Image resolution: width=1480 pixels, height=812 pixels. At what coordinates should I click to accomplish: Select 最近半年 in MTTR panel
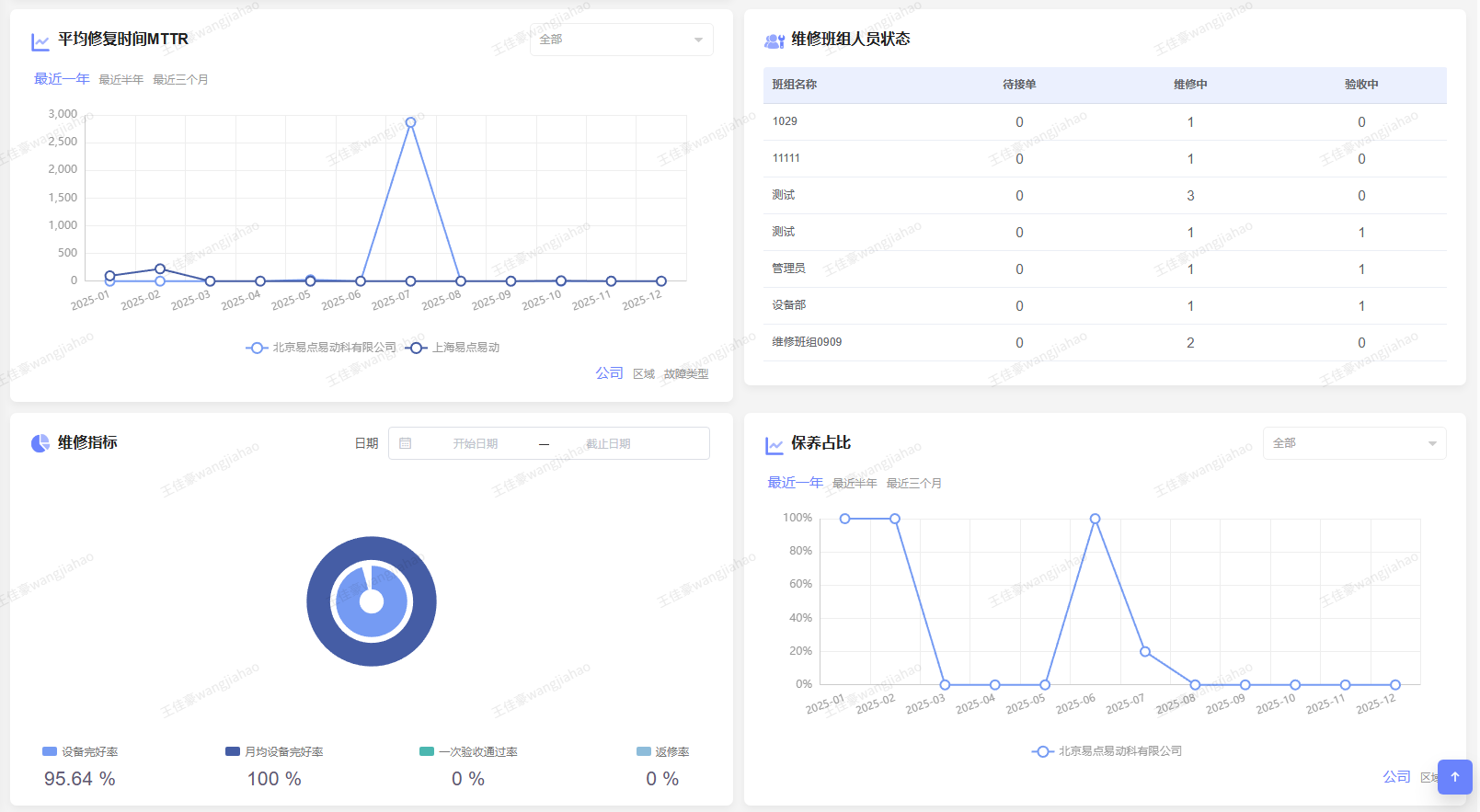point(121,80)
